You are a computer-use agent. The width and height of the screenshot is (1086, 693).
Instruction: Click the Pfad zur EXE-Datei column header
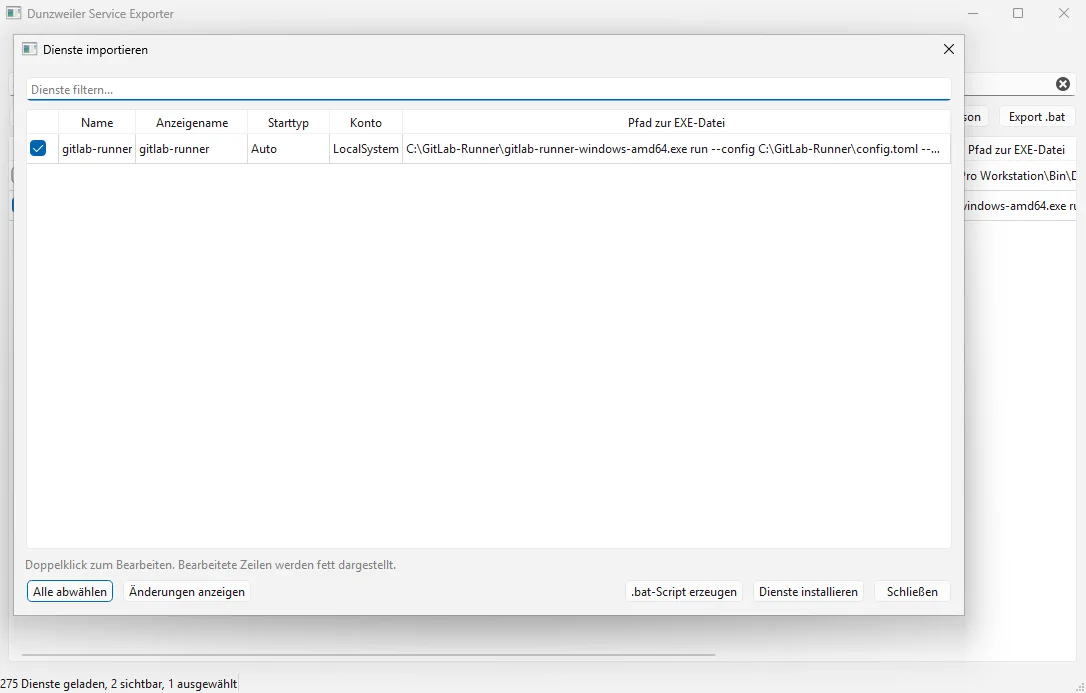(x=676, y=122)
